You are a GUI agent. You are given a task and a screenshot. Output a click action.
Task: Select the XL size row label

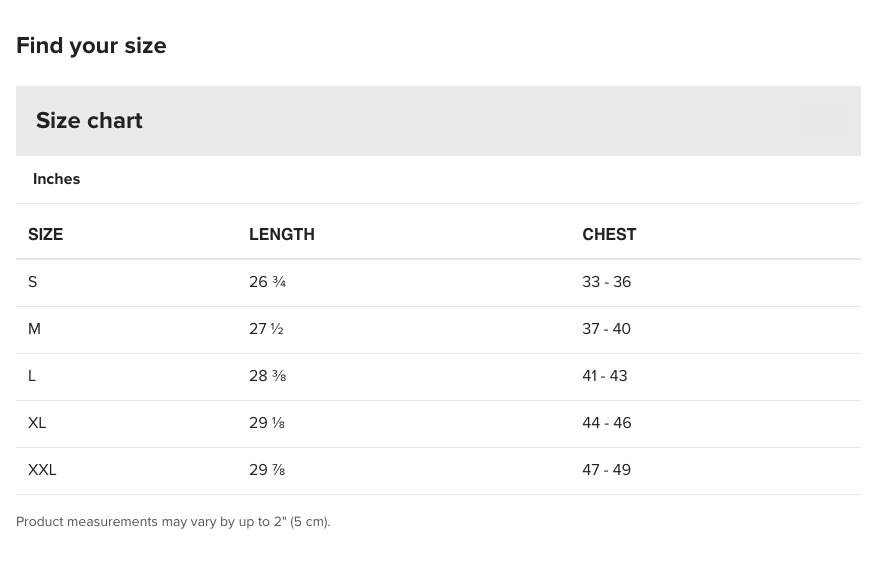coord(37,423)
